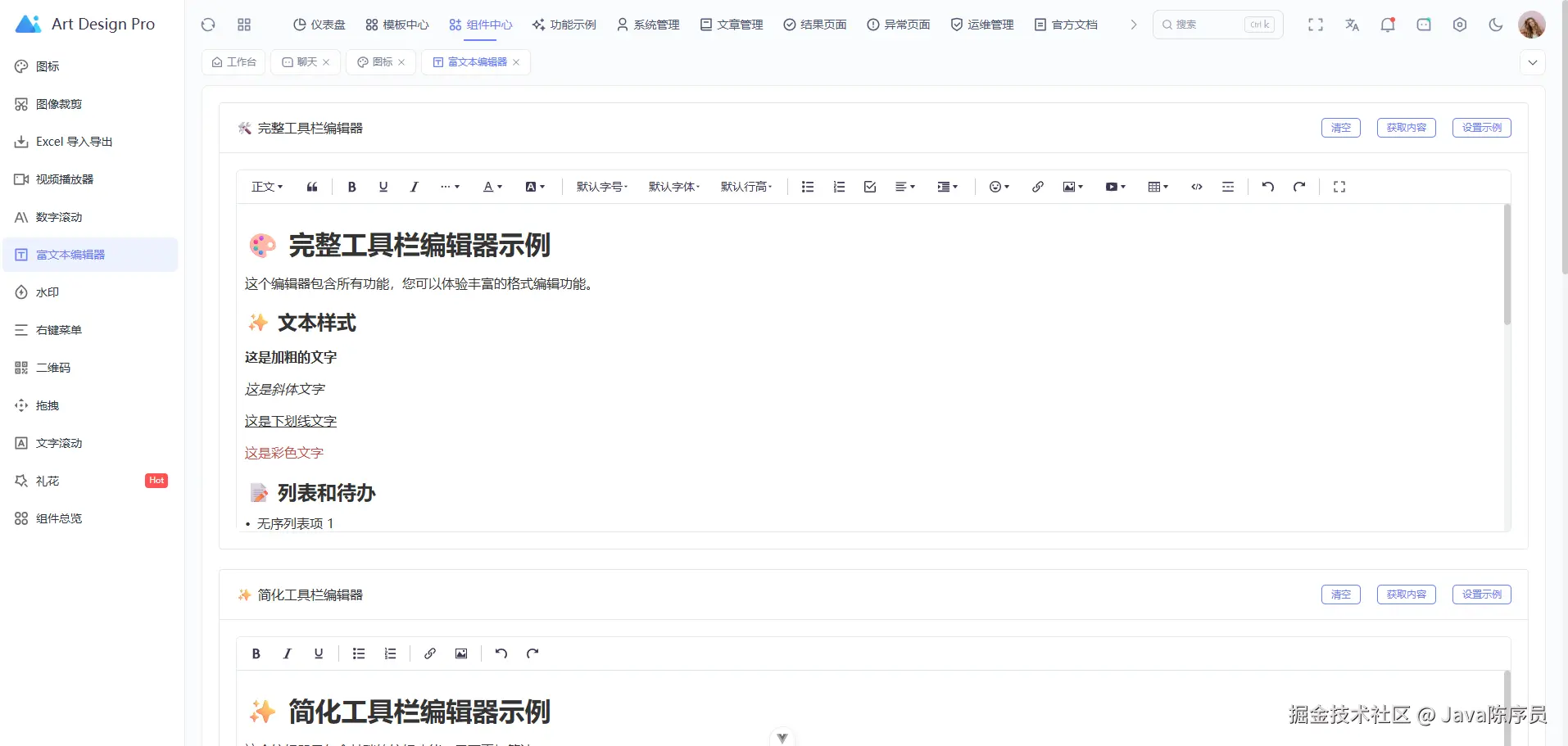The width and height of the screenshot is (1568, 746).
Task: Open the 默认字号 font size dropdown
Action: (602, 187)
